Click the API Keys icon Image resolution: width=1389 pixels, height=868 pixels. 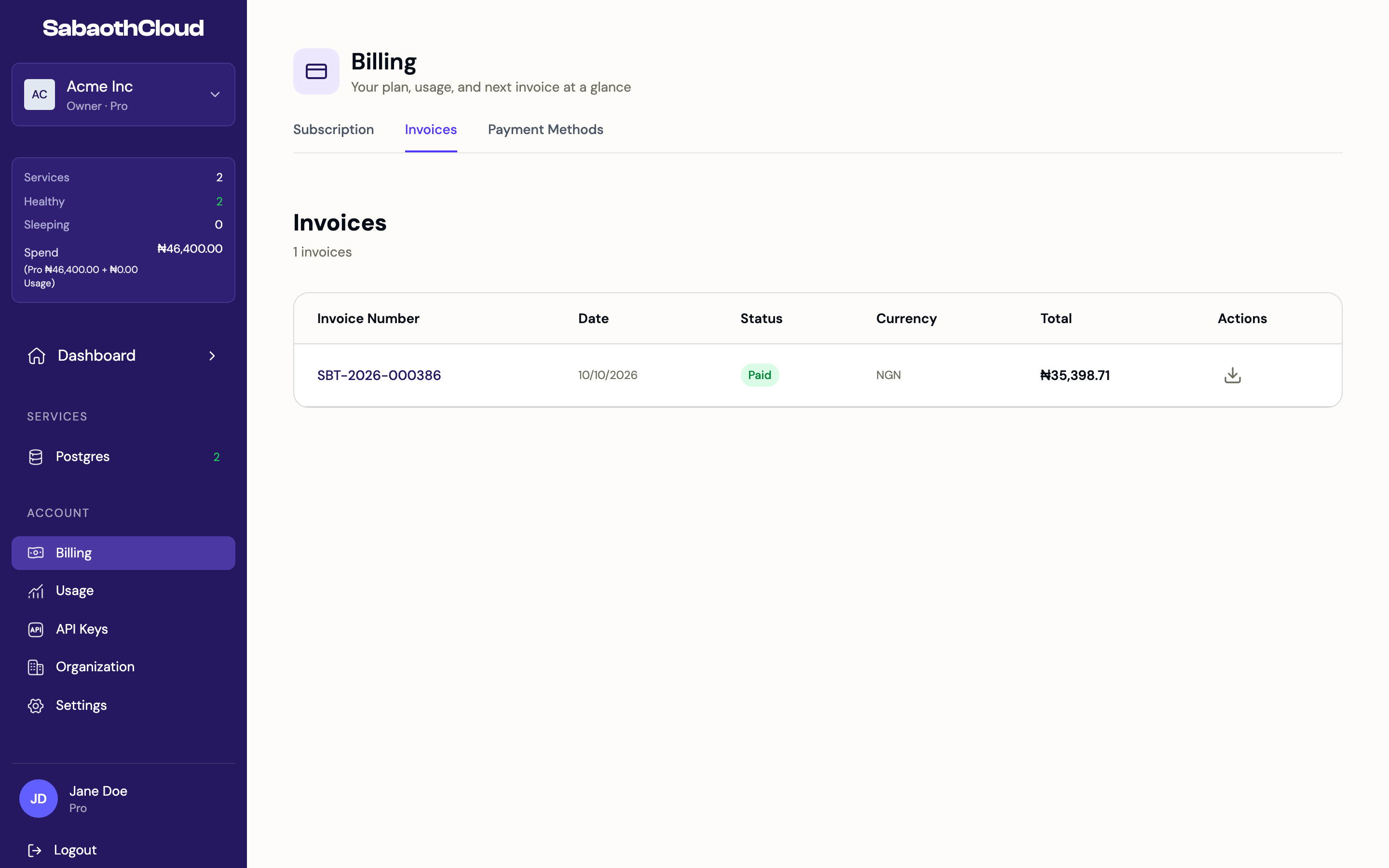pyautogui.click(x=36, y=629)
